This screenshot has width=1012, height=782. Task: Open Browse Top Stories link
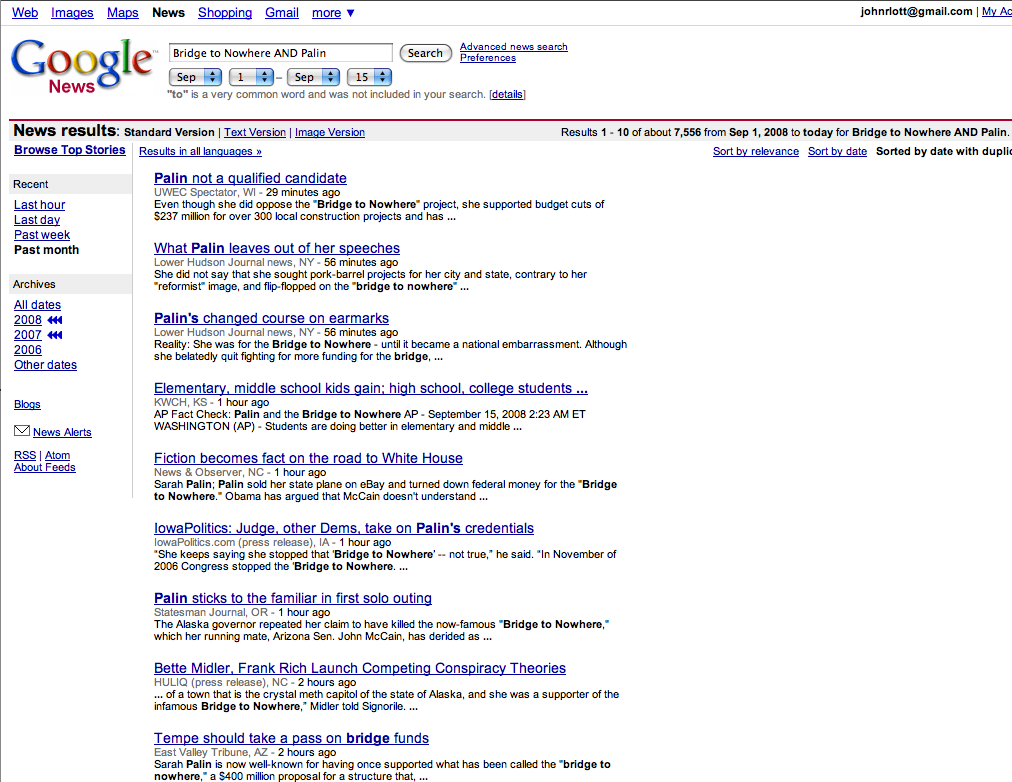click(x=70, y=150)
